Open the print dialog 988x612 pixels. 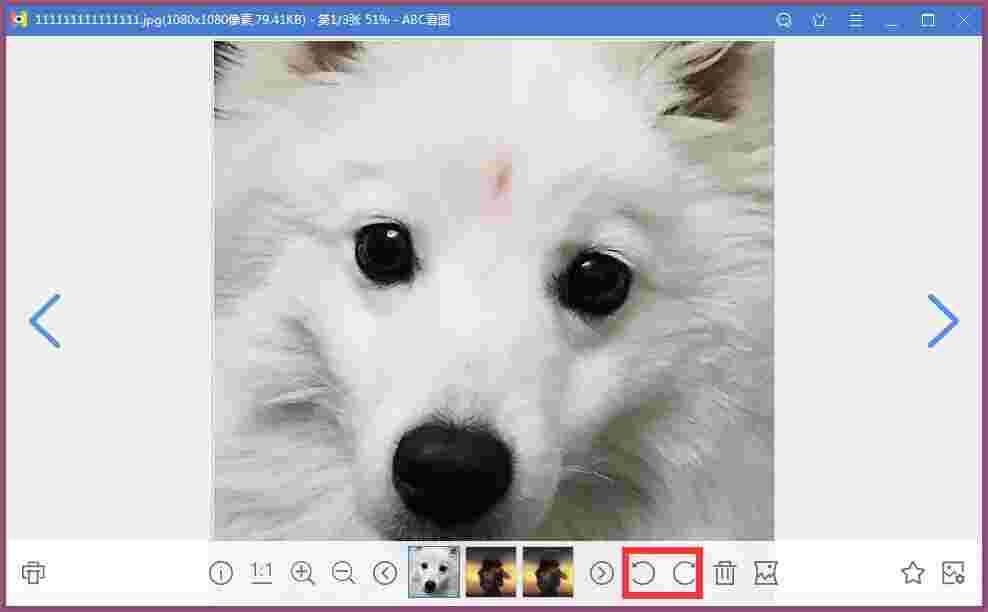click(x=33, y=573)
